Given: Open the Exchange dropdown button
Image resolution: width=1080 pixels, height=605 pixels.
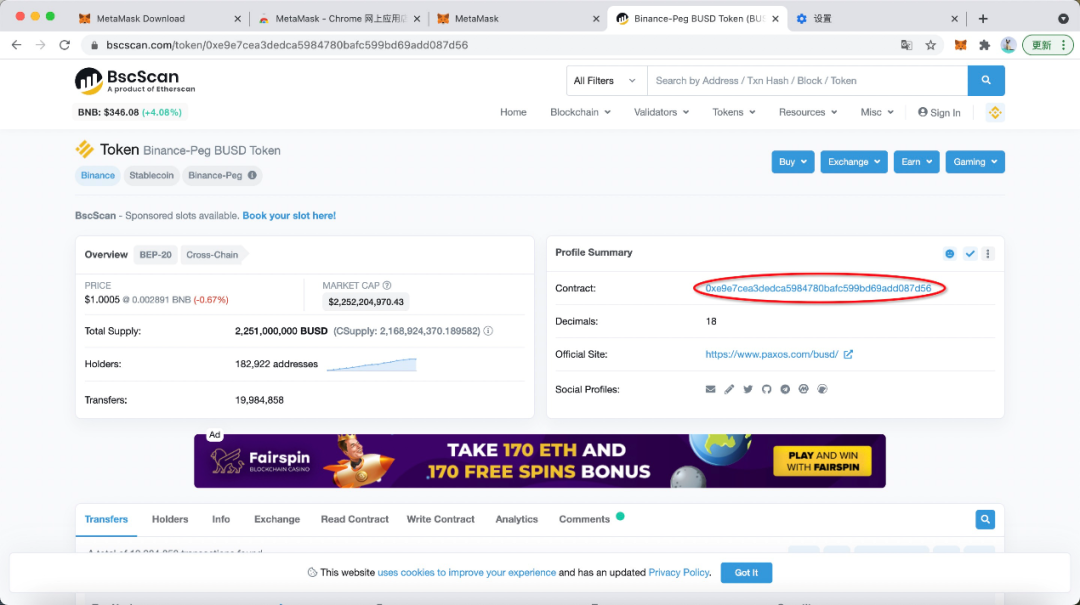Looking at the screenshot, I should pos(854,162).
